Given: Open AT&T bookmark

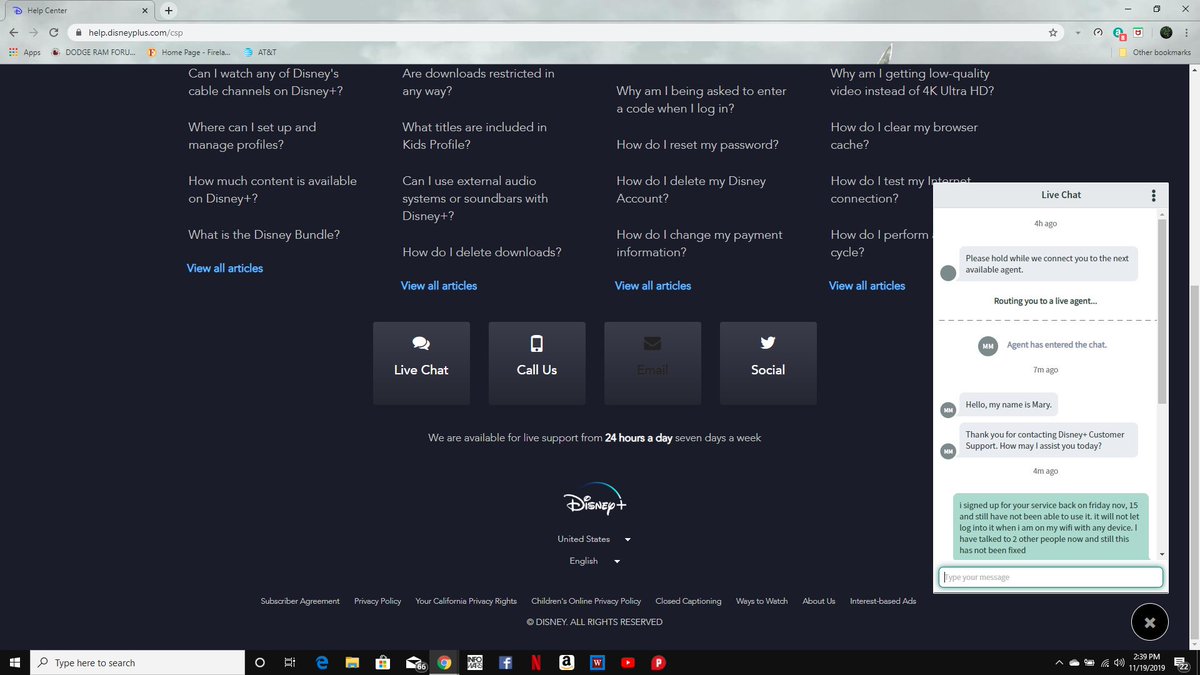Looking at the screenshot, I should point(260,52).
